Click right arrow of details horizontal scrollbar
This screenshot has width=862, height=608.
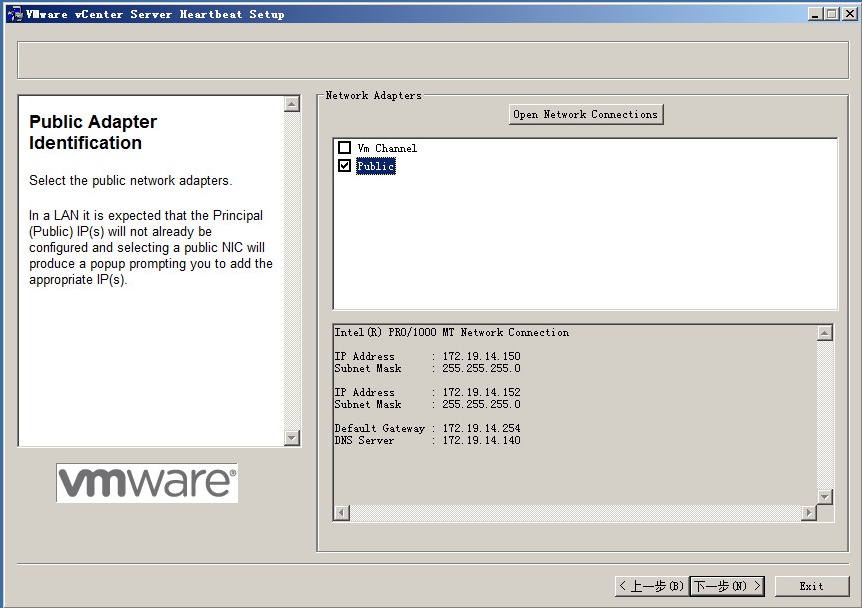pos(809,513)
